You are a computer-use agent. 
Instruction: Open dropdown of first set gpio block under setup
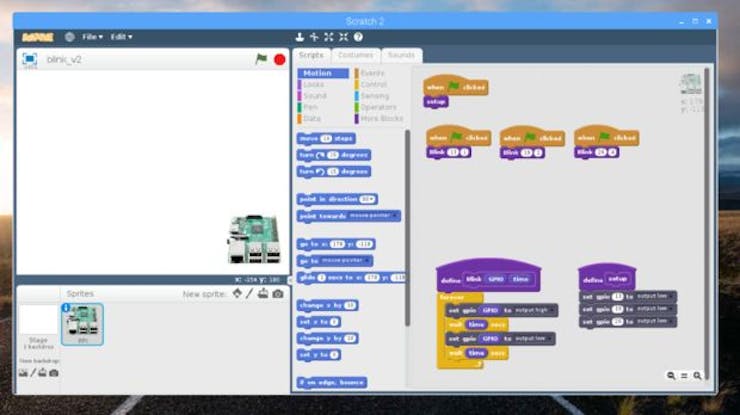670,296
